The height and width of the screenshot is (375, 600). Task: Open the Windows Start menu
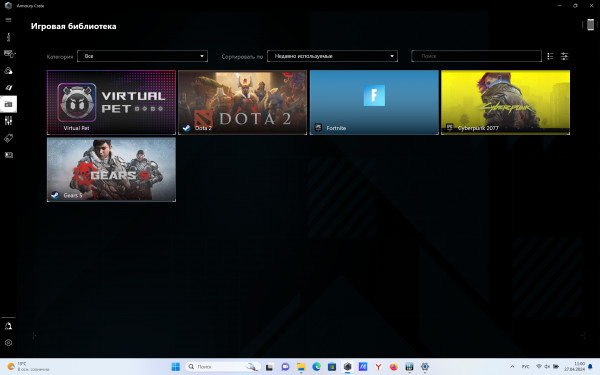[176, 367]
